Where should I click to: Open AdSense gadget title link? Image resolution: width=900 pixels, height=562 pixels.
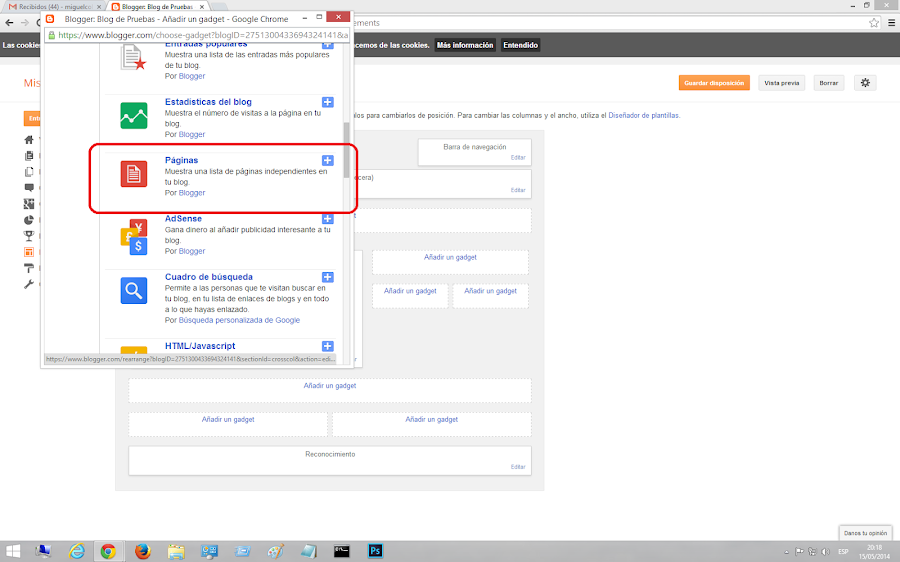click(183, 219)
